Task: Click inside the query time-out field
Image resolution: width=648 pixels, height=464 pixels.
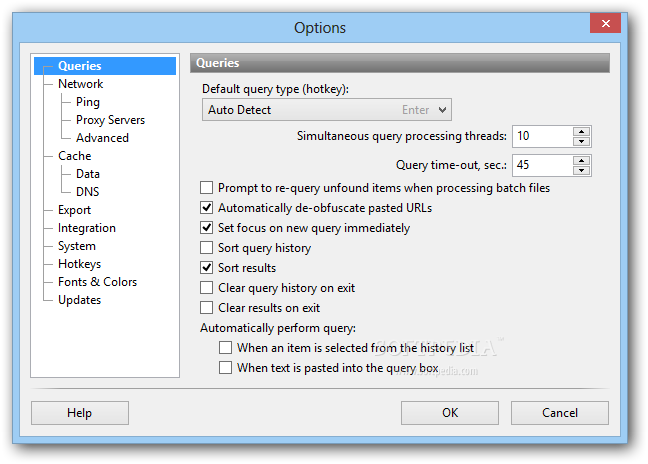Action: [542, 165]
